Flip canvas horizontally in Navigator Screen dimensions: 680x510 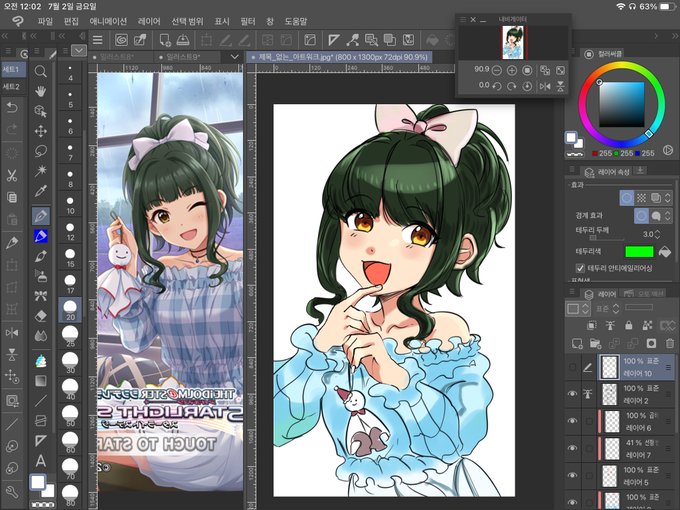[x=545, y=86]
